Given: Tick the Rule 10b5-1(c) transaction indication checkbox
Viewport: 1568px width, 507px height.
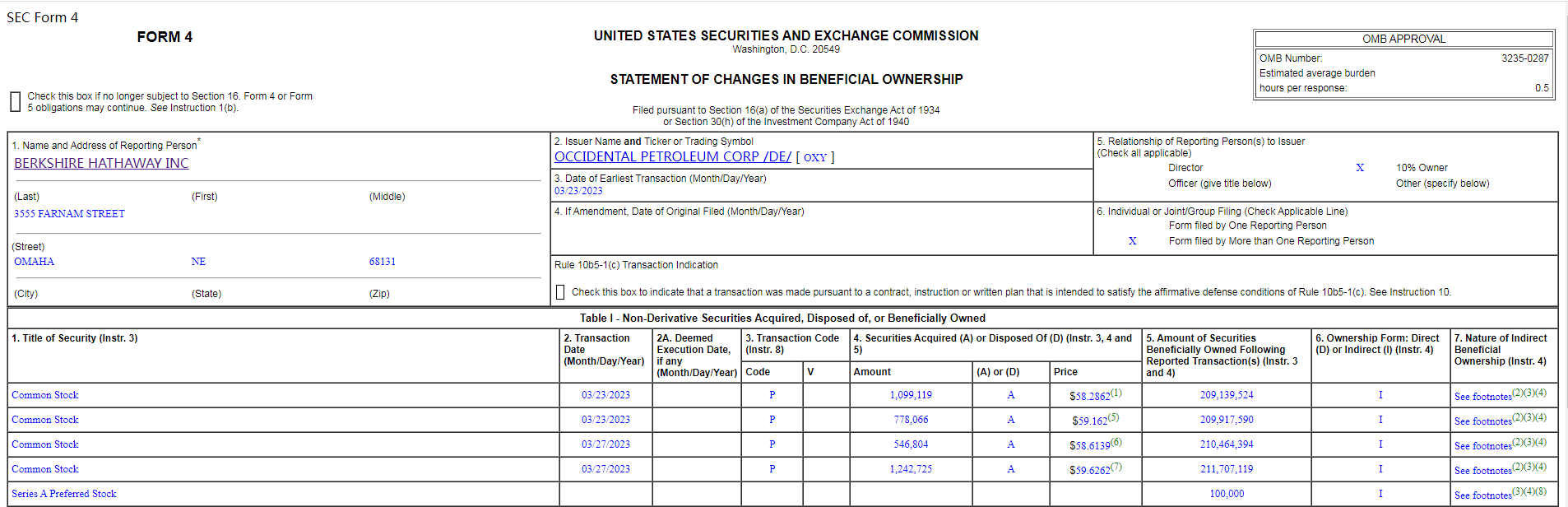Looking at the screenshot, I should click(x=560, y=292).
